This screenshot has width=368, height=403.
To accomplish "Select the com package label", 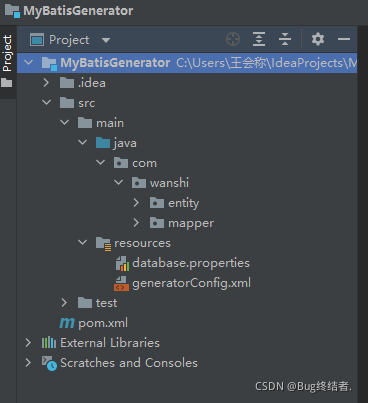I will coord(144,163).
